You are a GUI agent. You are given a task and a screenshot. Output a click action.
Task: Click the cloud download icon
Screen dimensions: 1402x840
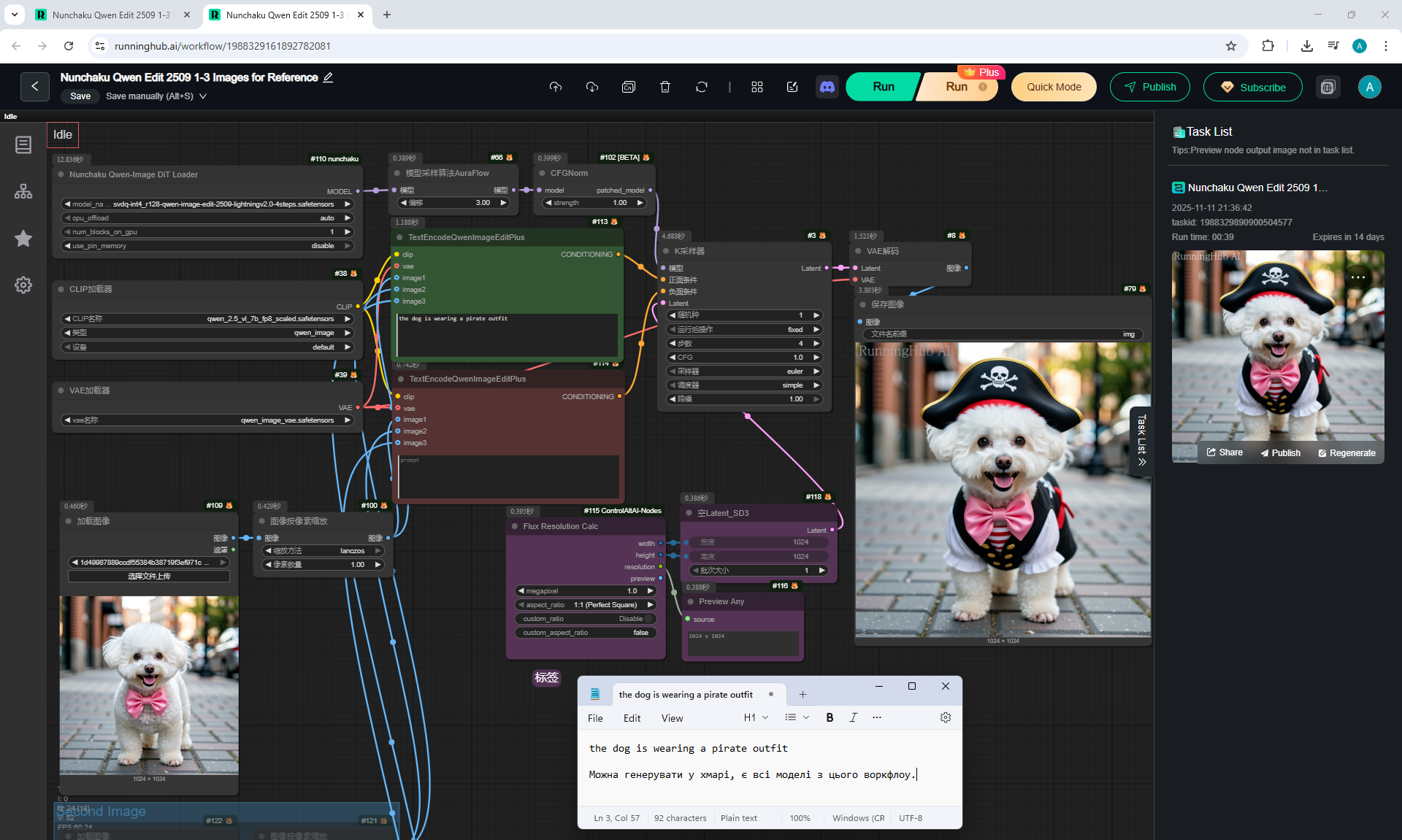click(592, 87)
